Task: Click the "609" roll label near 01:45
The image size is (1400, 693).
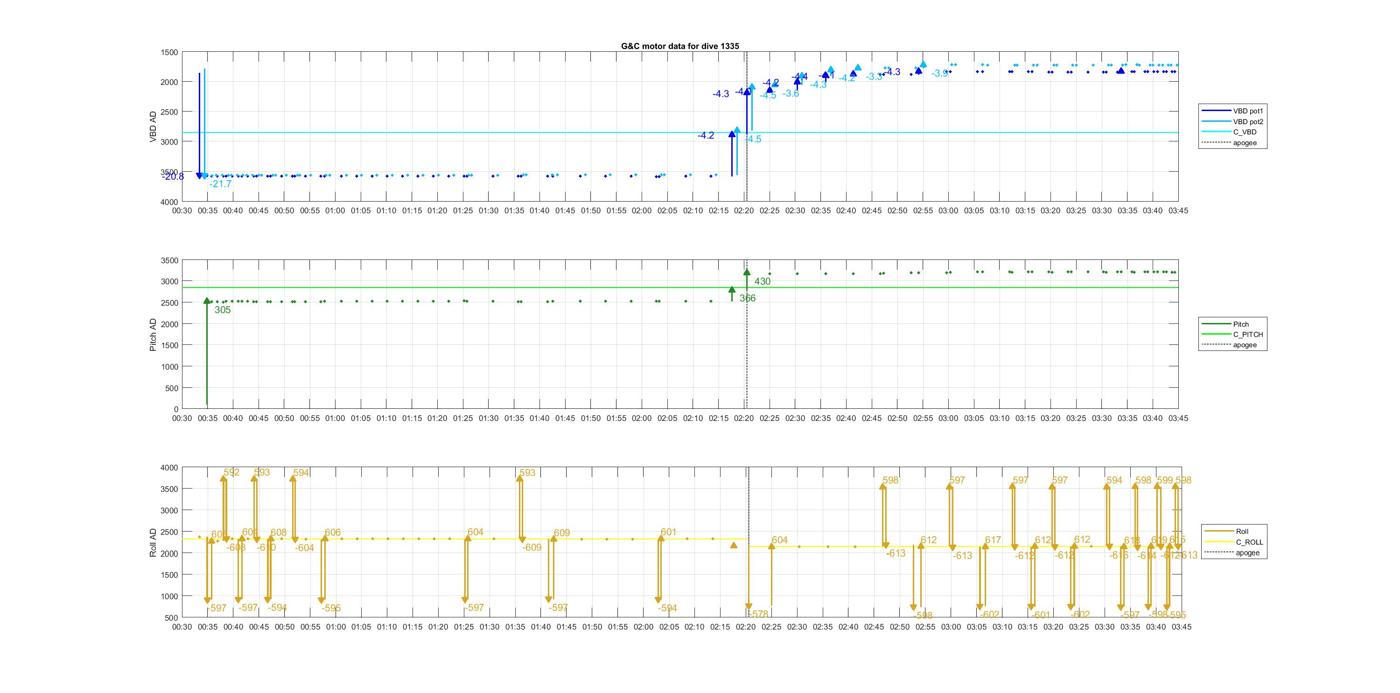Action: (562, 533)
